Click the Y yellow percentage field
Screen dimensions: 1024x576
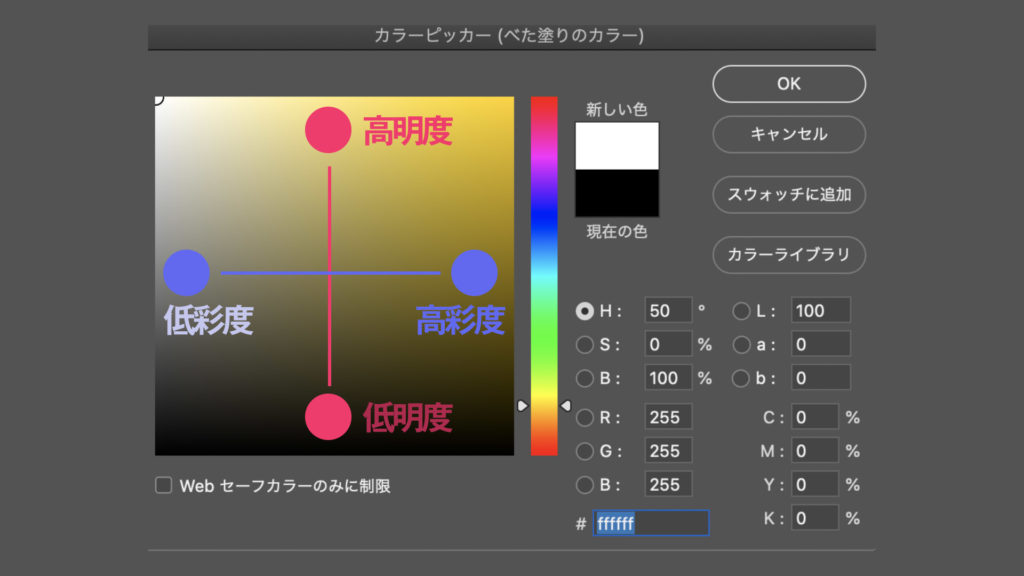[x=814, y=485]
